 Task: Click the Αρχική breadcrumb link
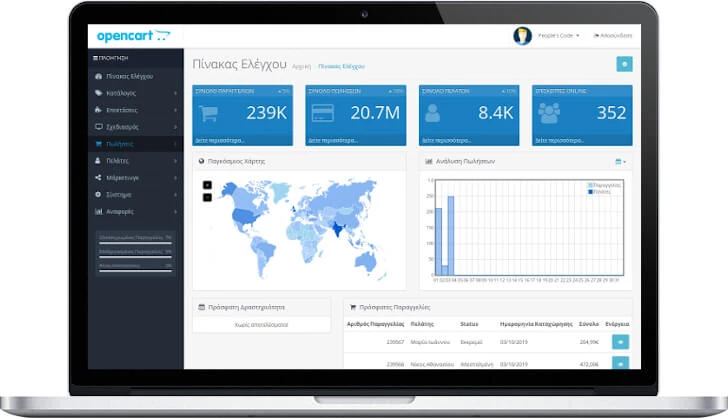[x=300, y=66]
